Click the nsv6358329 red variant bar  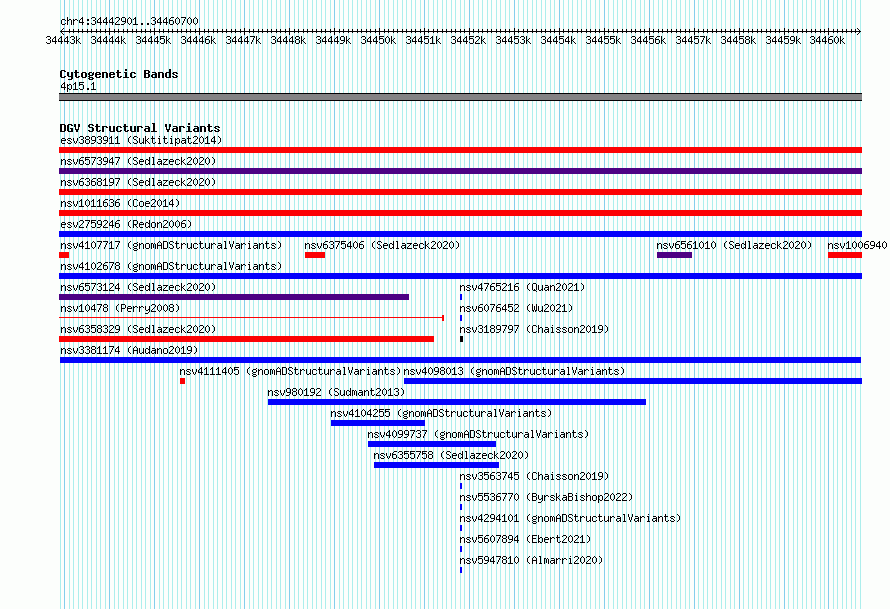246,339
